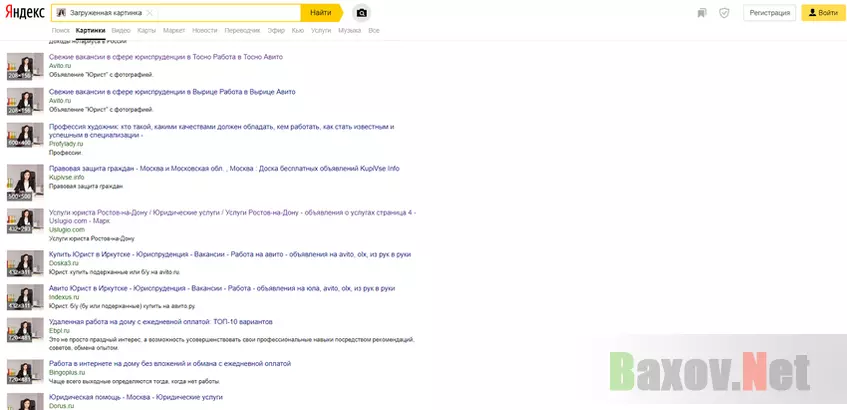Click the Indexus.ru domain link

coord(64,297)
